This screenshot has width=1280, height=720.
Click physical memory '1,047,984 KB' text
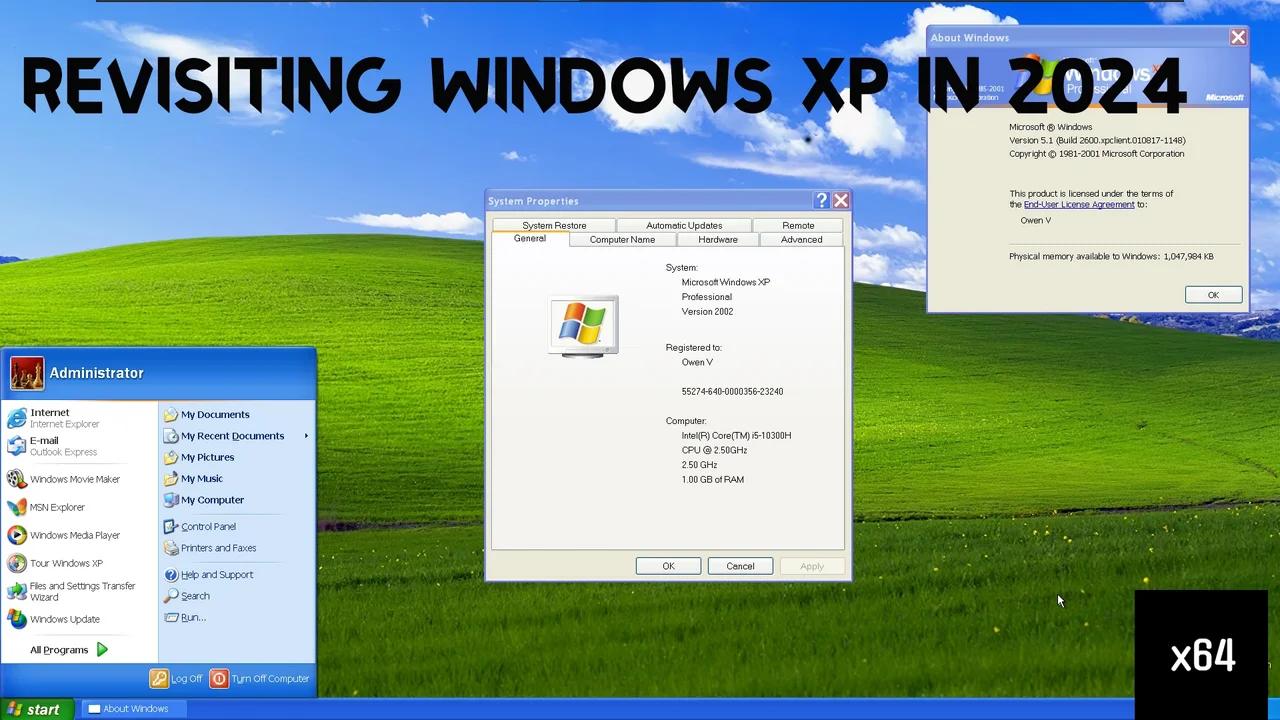pos(1188,257)
